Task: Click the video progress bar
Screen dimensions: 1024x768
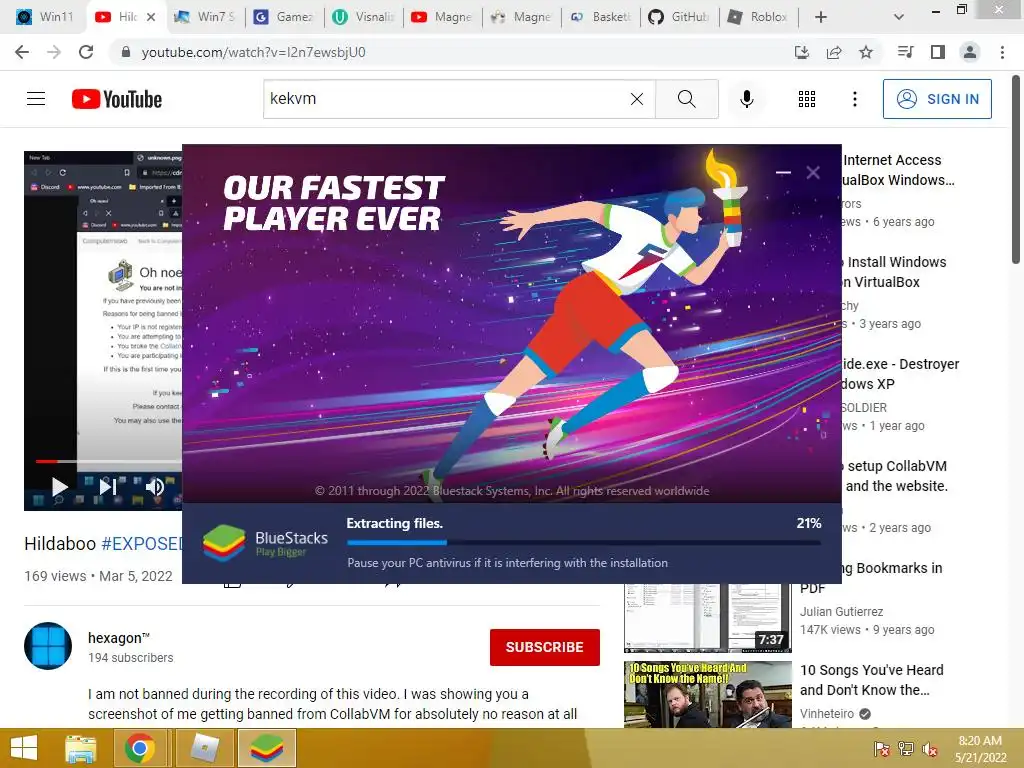Action: [x=108, y=462]
